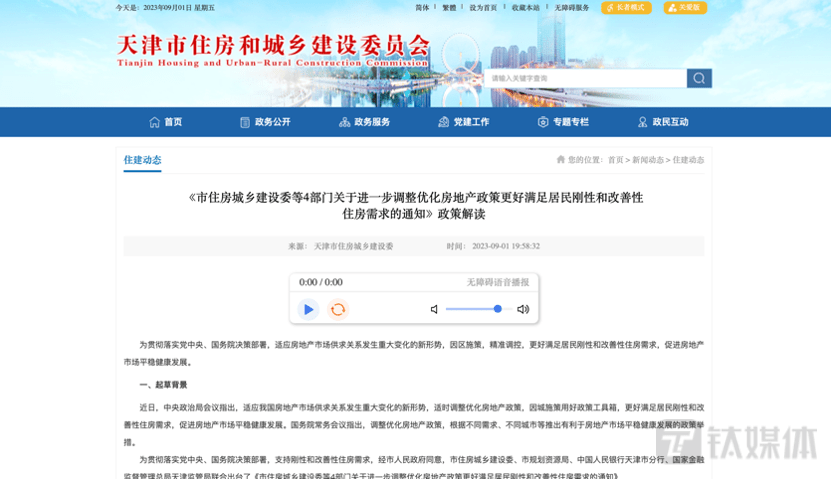
Task: Open 首页 home in navigation bar
Action: click(166, 122)
